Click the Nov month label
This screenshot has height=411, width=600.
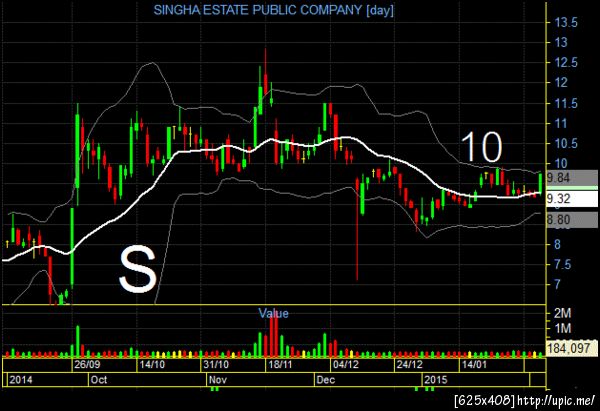pyautogui.click(x=218, y=380)
